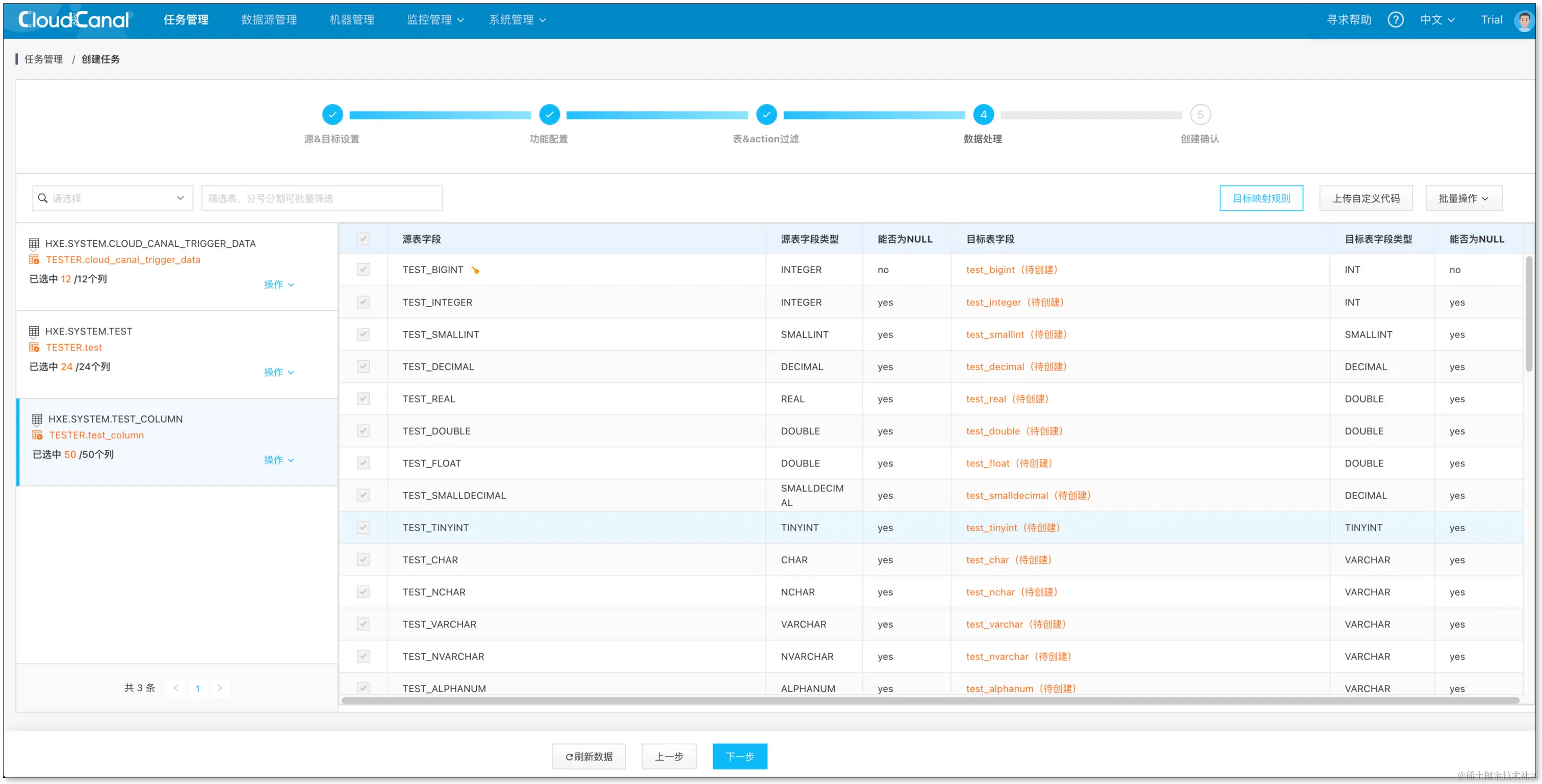Screen dimensions: 1542x784
Task: Click the table icon for HXE.SYSTEM.TEST
Action: 34,331
